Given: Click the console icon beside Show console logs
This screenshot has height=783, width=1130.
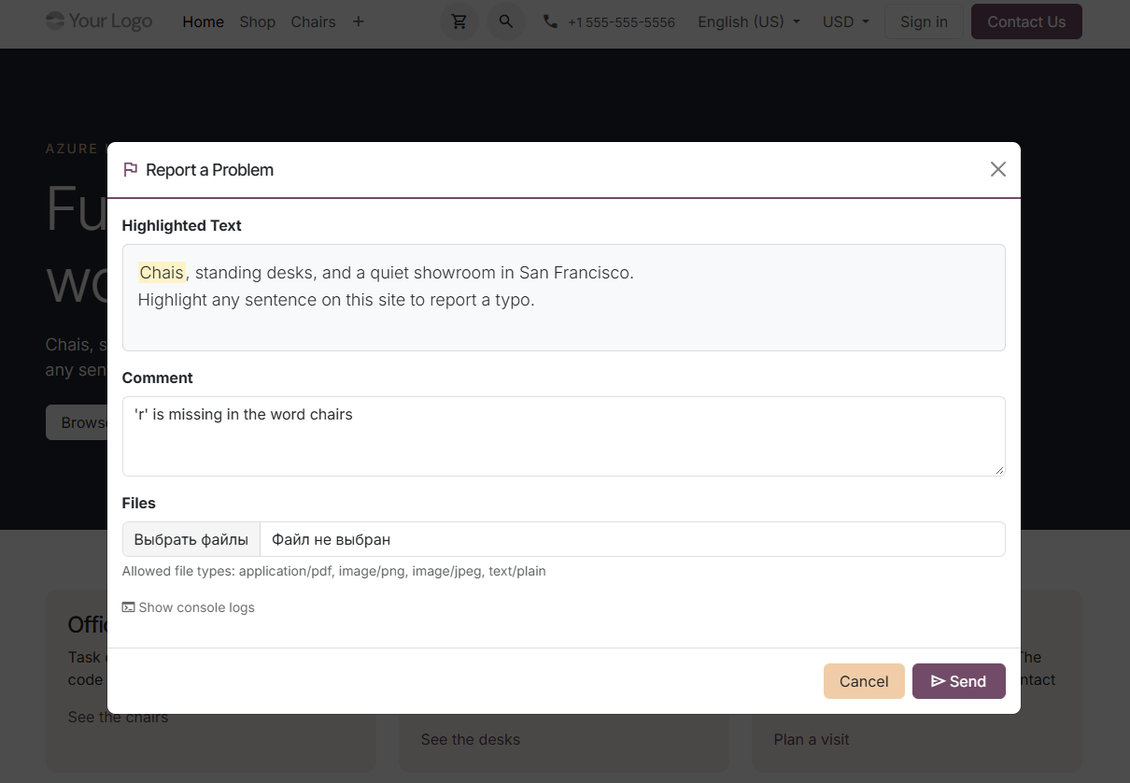Looking at the screenshot, I should [x=128, y=607].
